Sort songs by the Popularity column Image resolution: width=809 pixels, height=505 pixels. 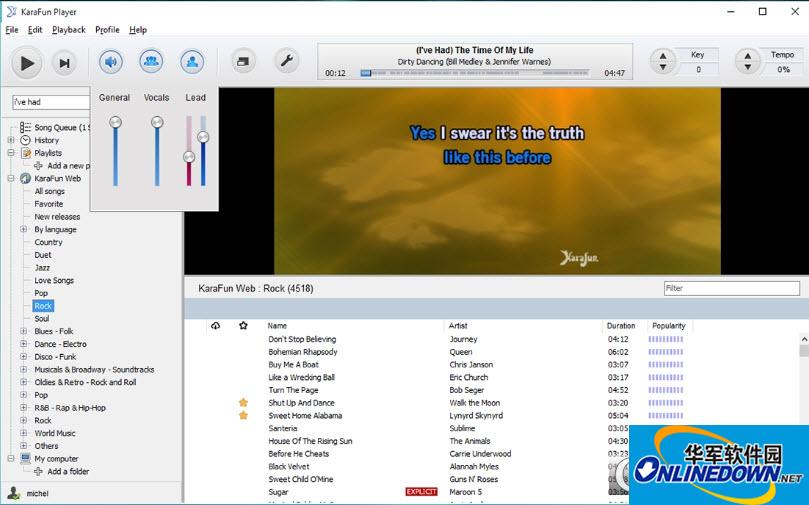tap(669, 325)
